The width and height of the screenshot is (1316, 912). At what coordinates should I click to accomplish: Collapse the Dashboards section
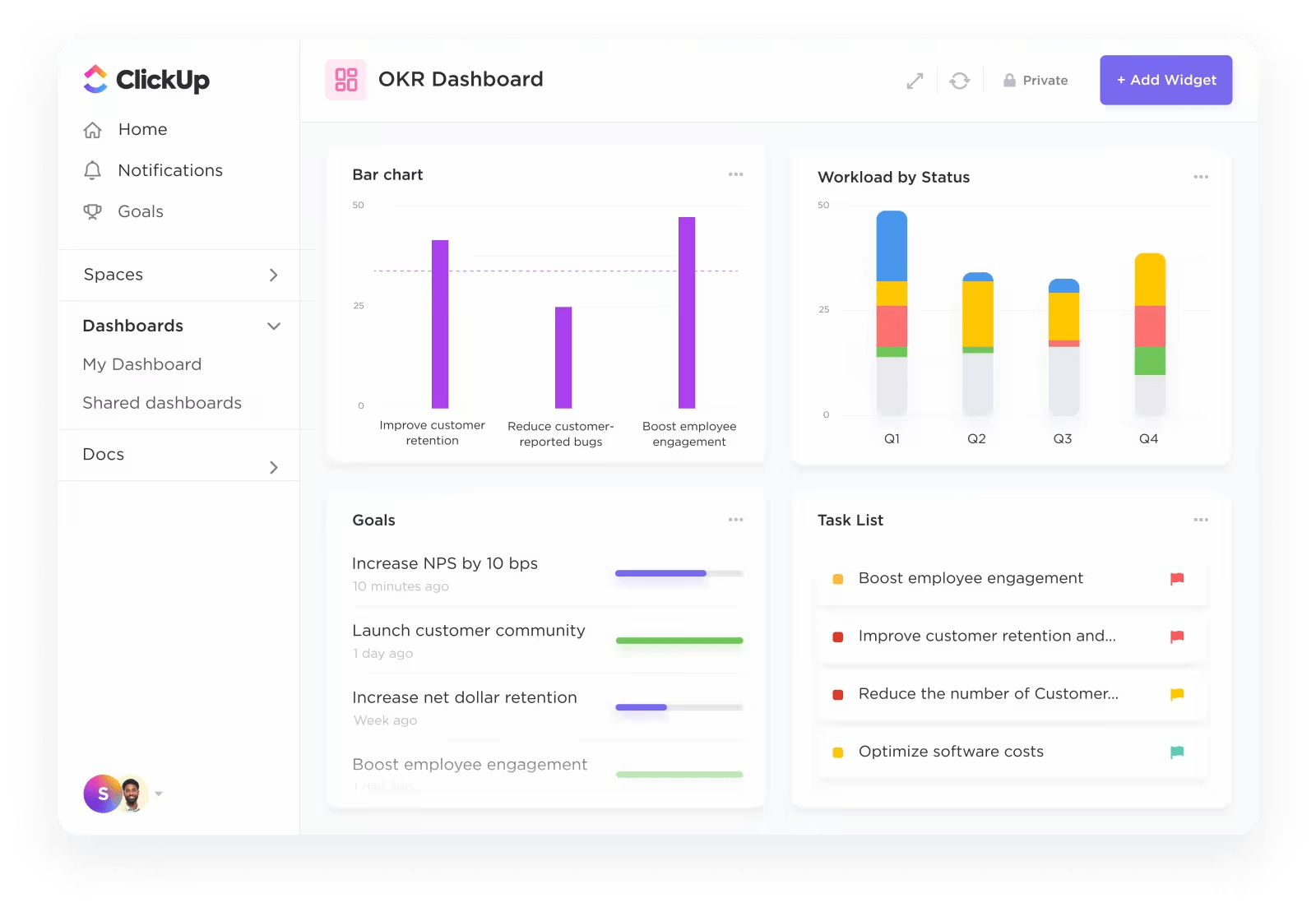tap(274, 326)
